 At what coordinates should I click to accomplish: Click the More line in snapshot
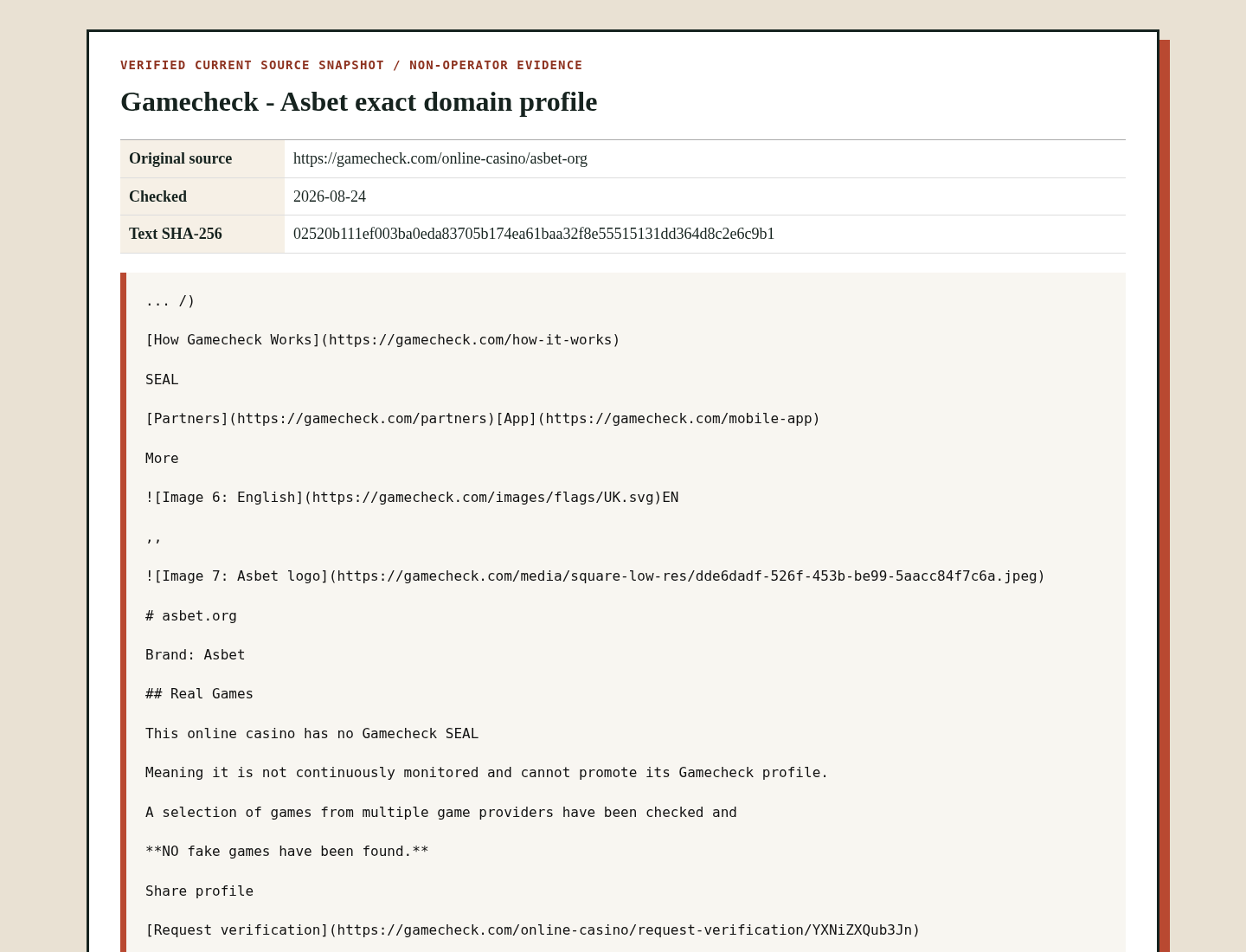pos(162,459)
